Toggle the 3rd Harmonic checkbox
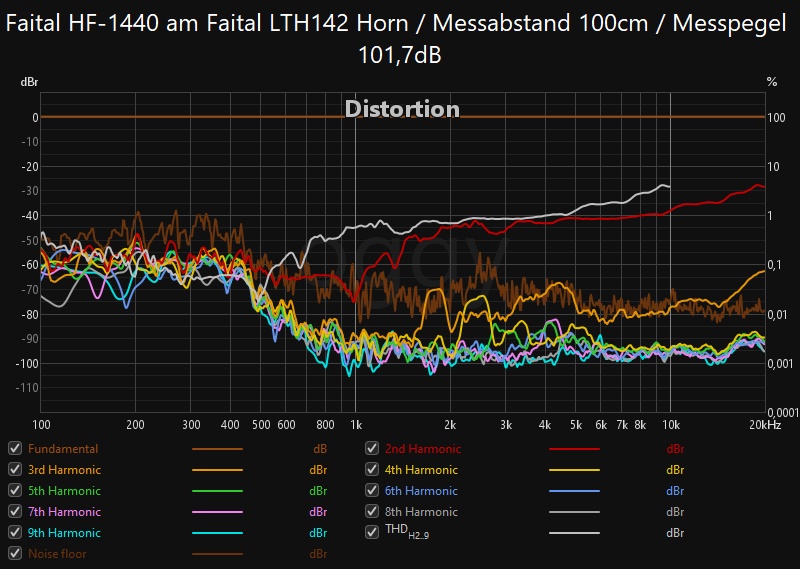Image resolution: width=800 pixels, height=569 pixels. pyautogui.click(x=15, y=469)
